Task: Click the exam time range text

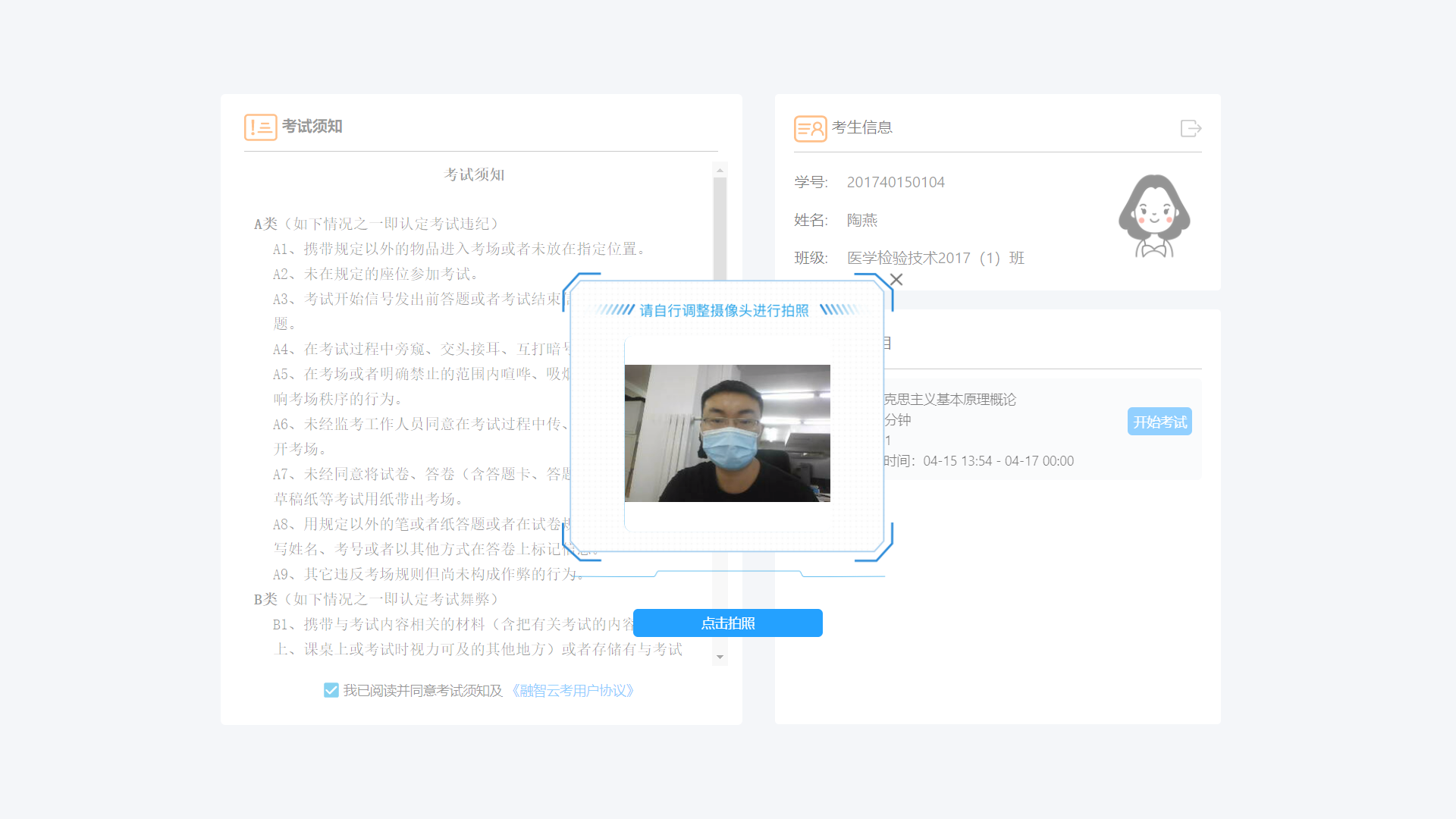Action: tap(998, 461)
